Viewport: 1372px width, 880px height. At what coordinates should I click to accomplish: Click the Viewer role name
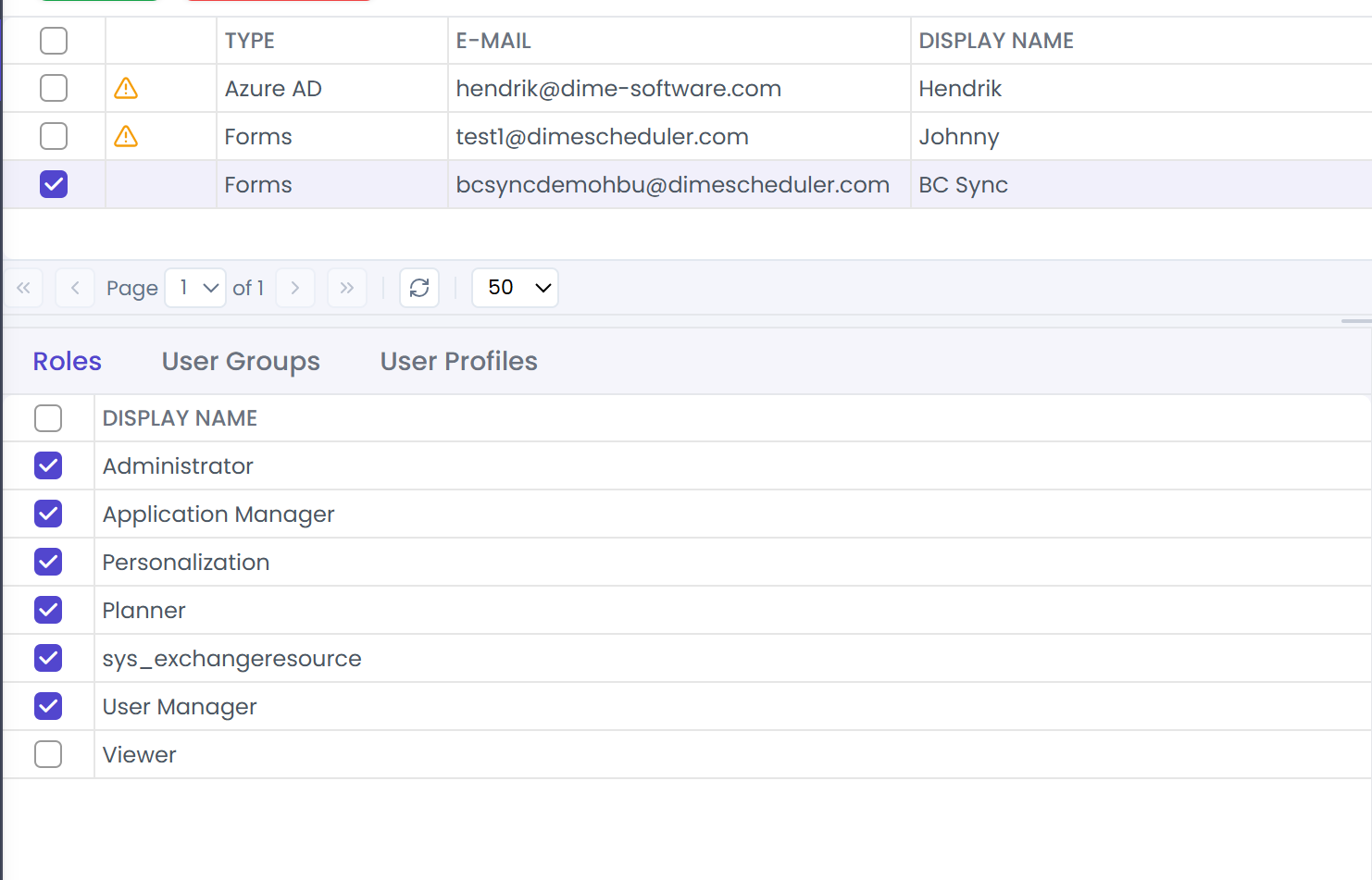point(140,755)
